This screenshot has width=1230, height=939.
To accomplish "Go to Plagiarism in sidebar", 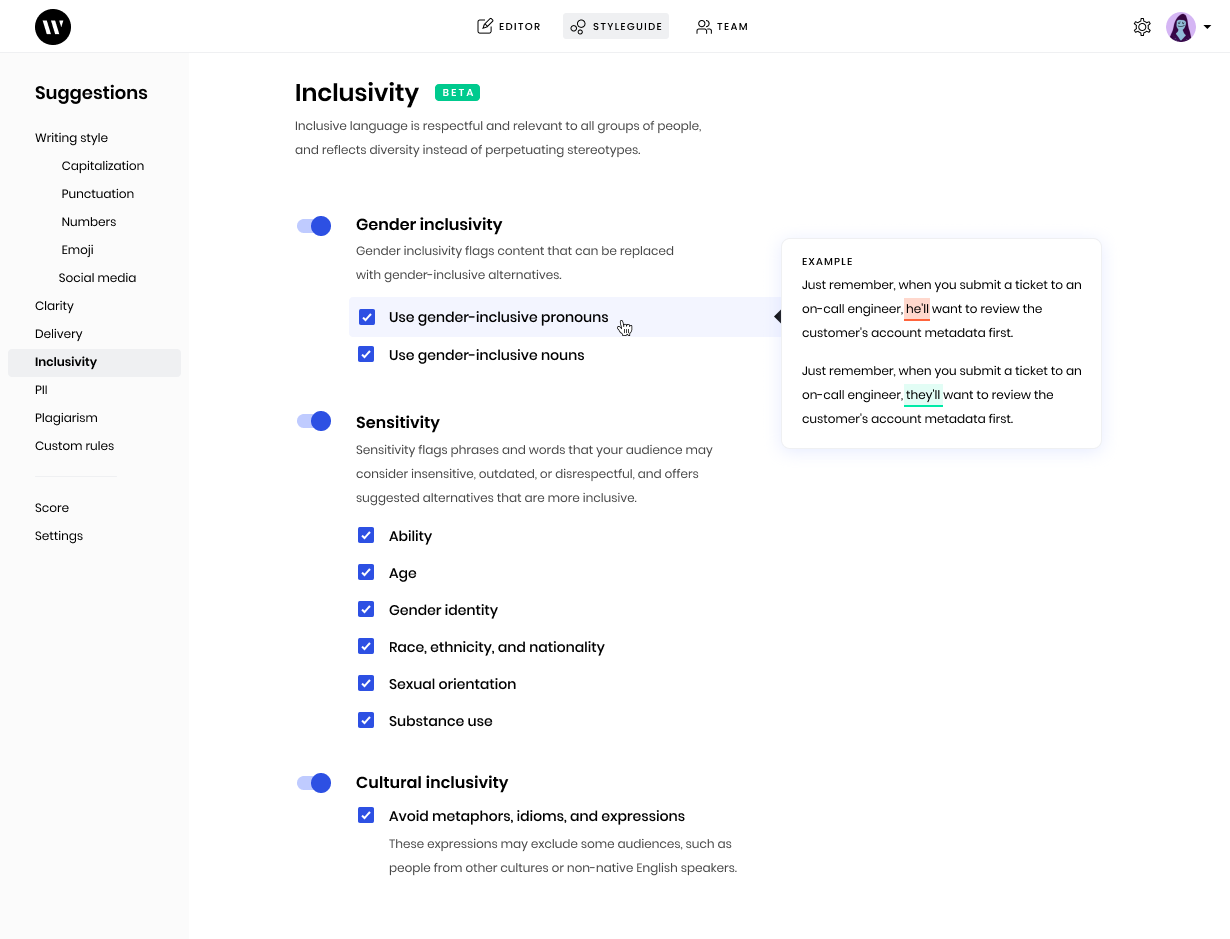I will (x=66, y=418).
